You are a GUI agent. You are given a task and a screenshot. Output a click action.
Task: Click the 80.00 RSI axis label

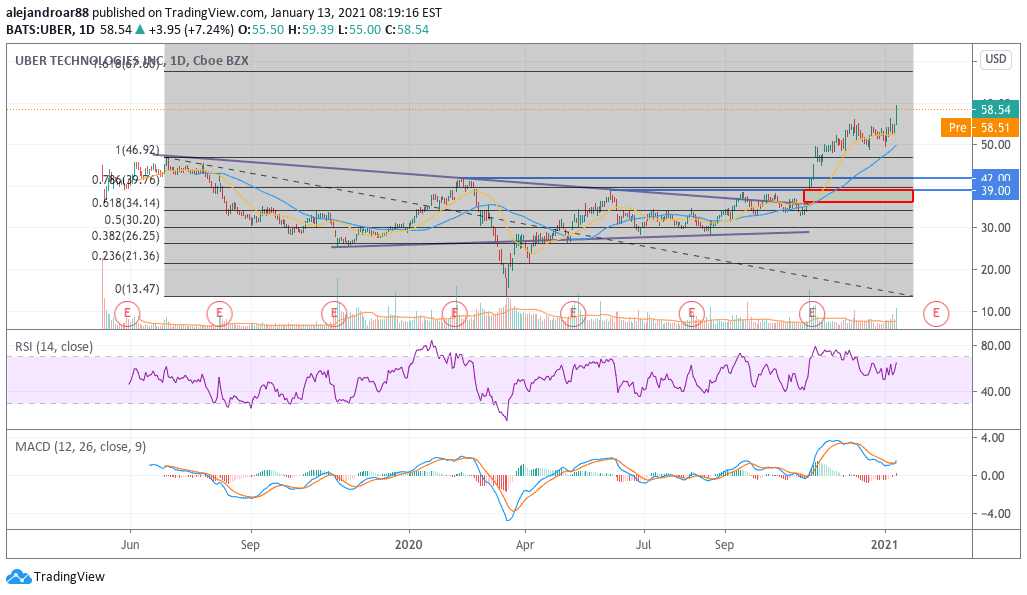pos(996,346)
